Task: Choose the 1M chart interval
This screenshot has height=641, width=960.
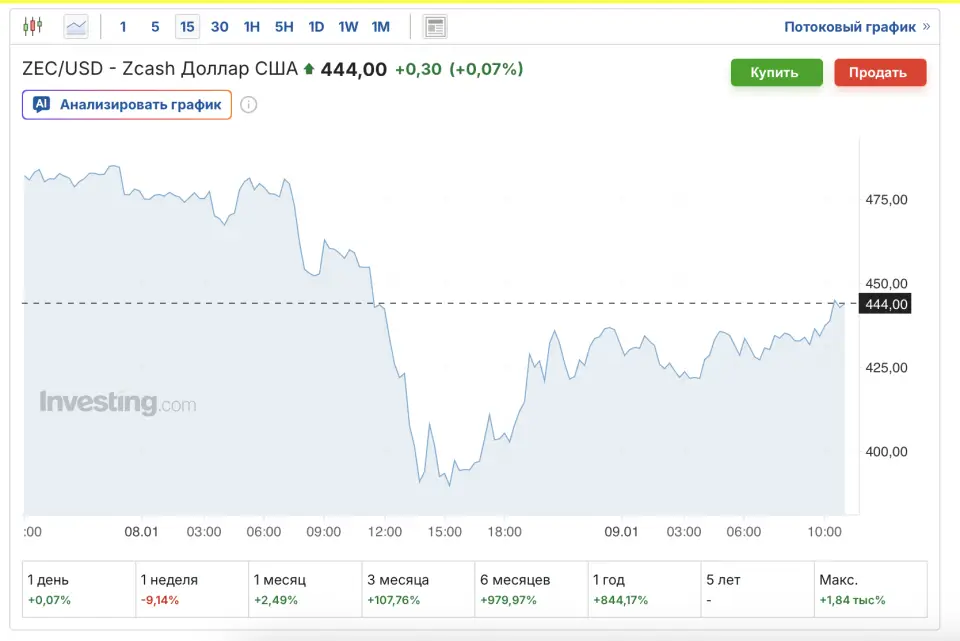Action: [380, 27]
